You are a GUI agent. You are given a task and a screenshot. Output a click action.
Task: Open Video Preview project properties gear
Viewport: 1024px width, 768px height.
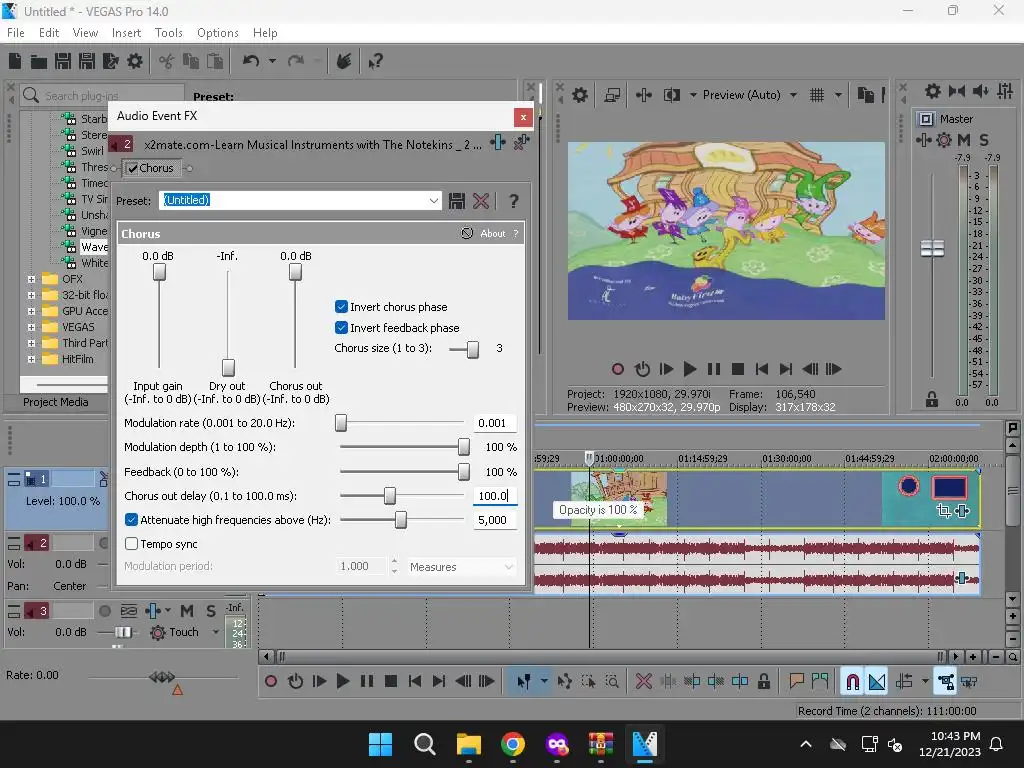[x=580, y=95]
